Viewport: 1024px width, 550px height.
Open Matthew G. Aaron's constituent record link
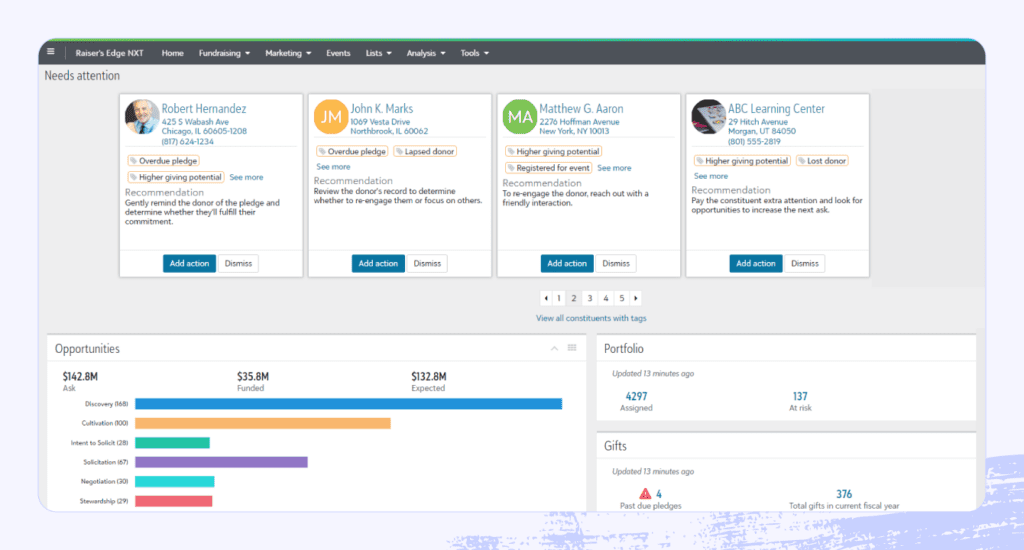[581, 108]
